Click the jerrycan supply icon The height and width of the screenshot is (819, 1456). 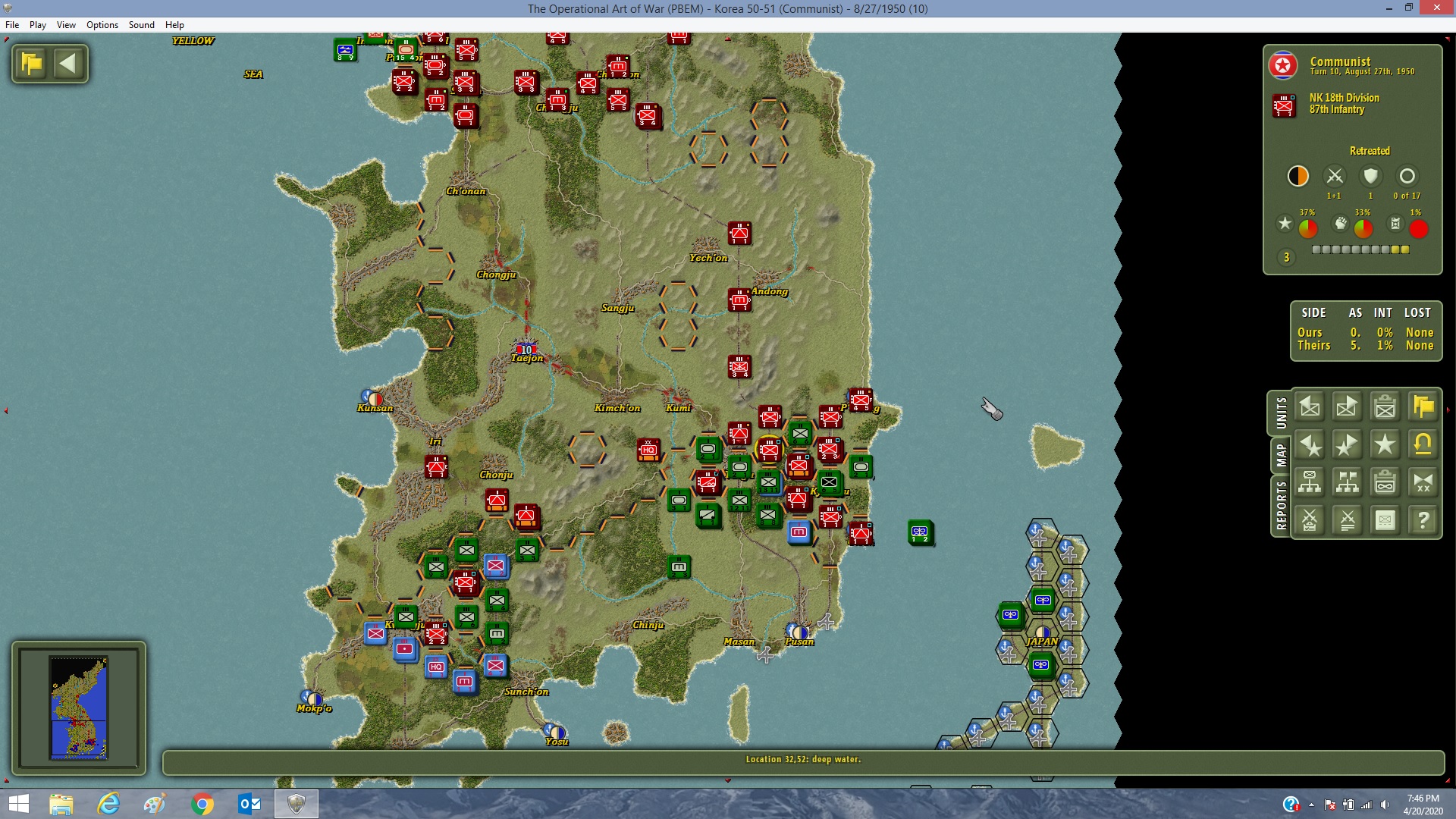1395,224
